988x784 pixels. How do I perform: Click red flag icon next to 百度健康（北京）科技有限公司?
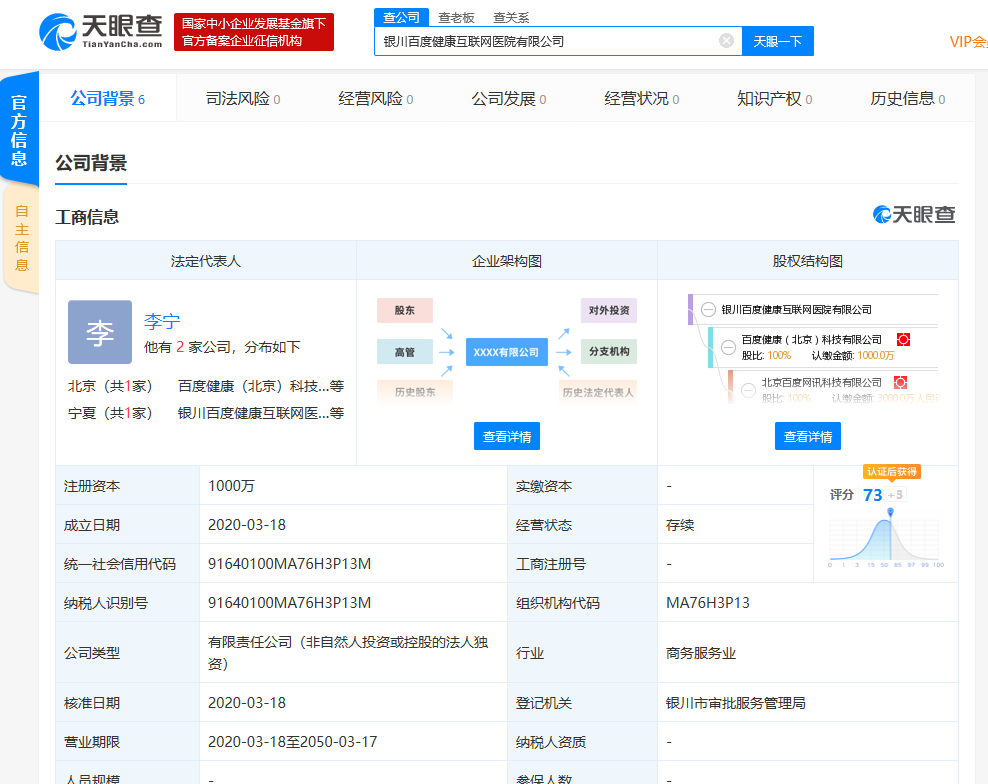click(903, 339)
